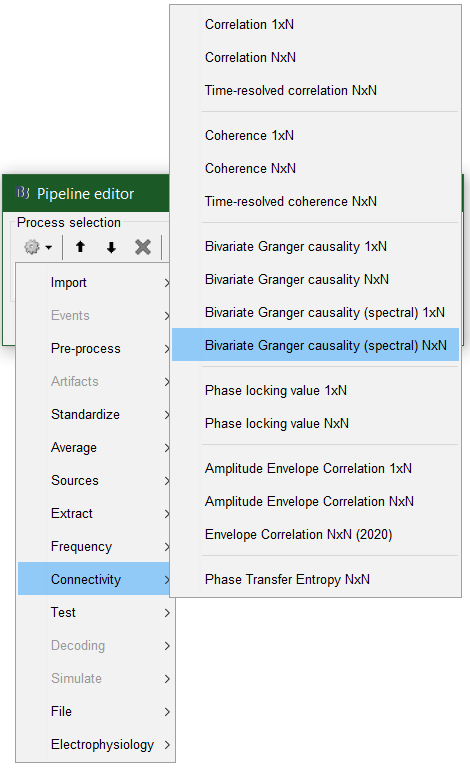Select Bivariate Granger causality (spectral) 1xN

click(315, 312)
